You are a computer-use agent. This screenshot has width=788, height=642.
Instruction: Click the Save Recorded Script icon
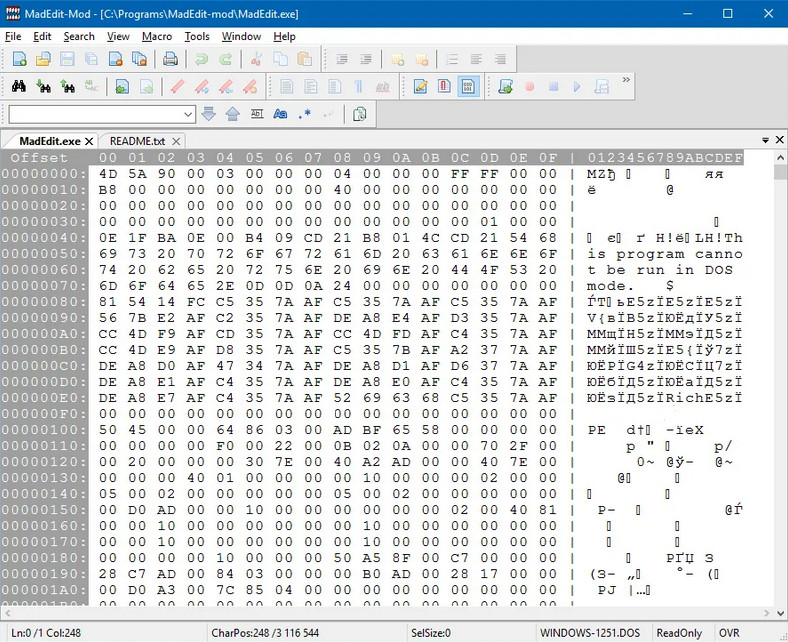[x=602, y=86]
